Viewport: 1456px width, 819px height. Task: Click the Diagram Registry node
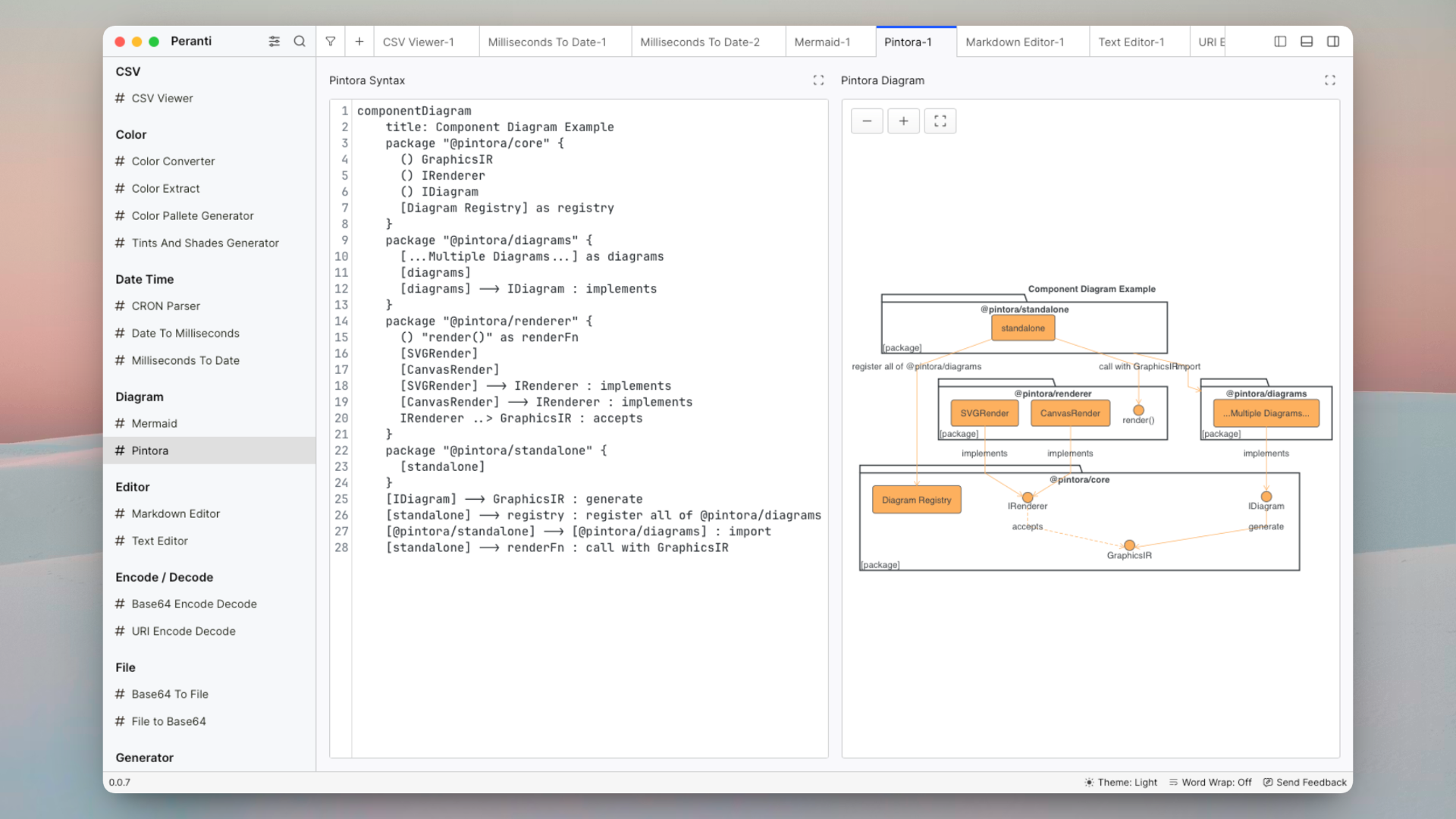point(916,500)
